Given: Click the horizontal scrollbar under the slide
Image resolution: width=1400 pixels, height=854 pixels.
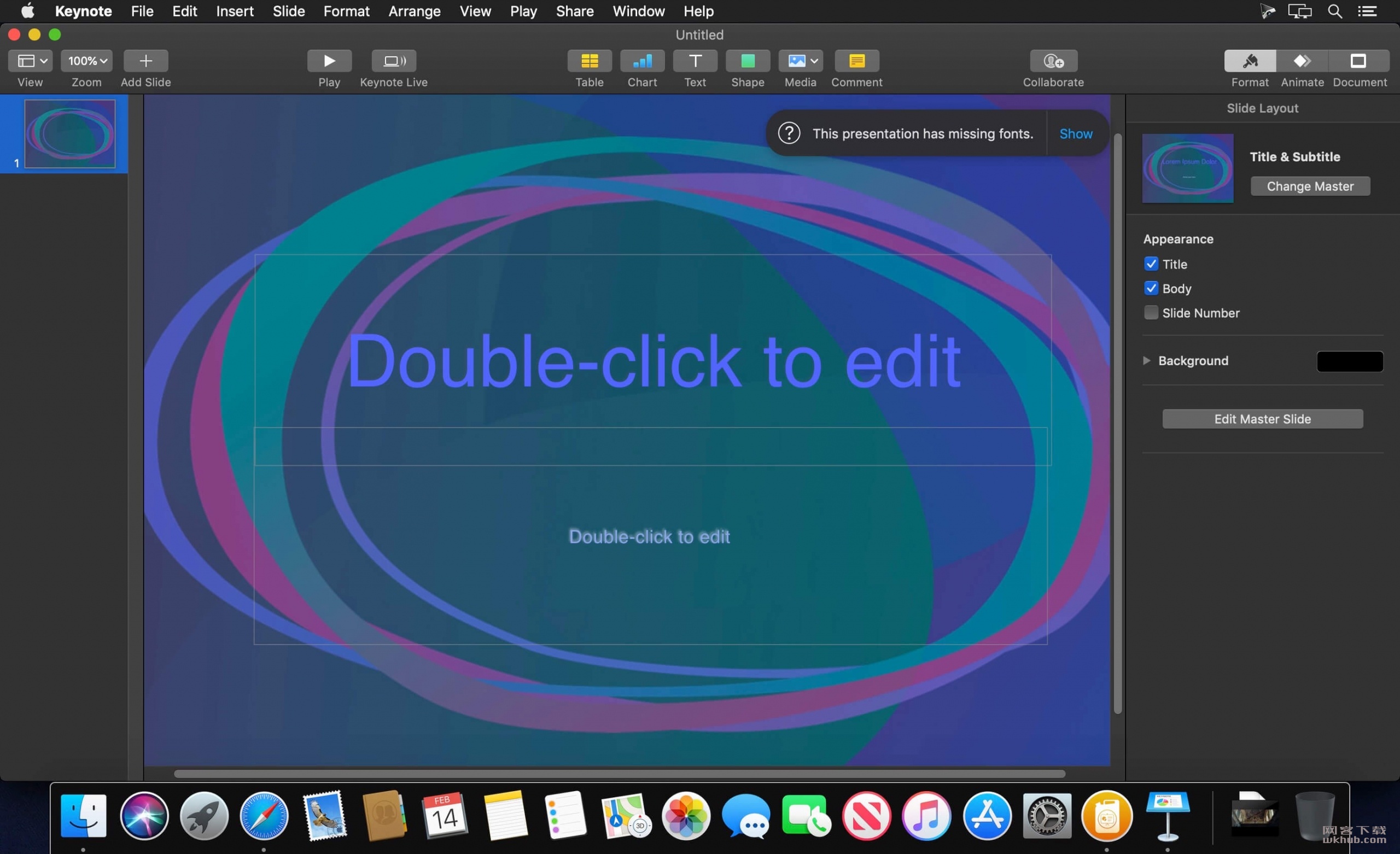Looking at the screenshot, I should 619,773.
